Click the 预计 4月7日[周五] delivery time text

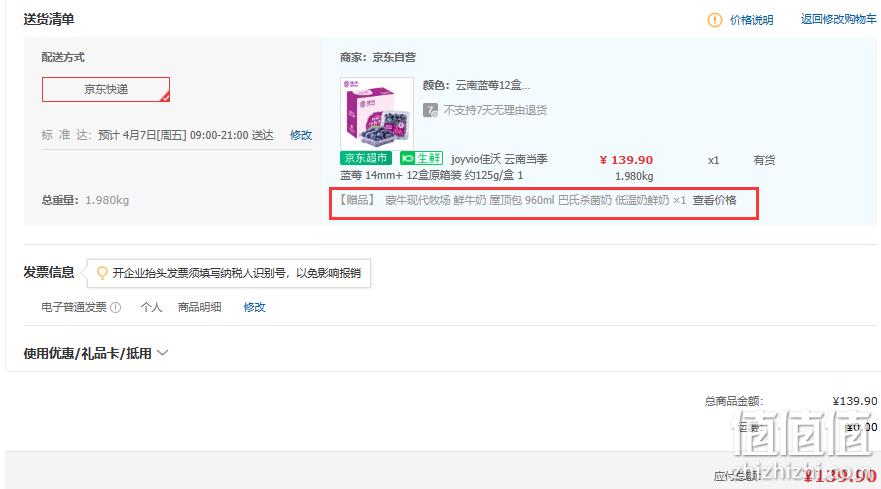[186, 135]
